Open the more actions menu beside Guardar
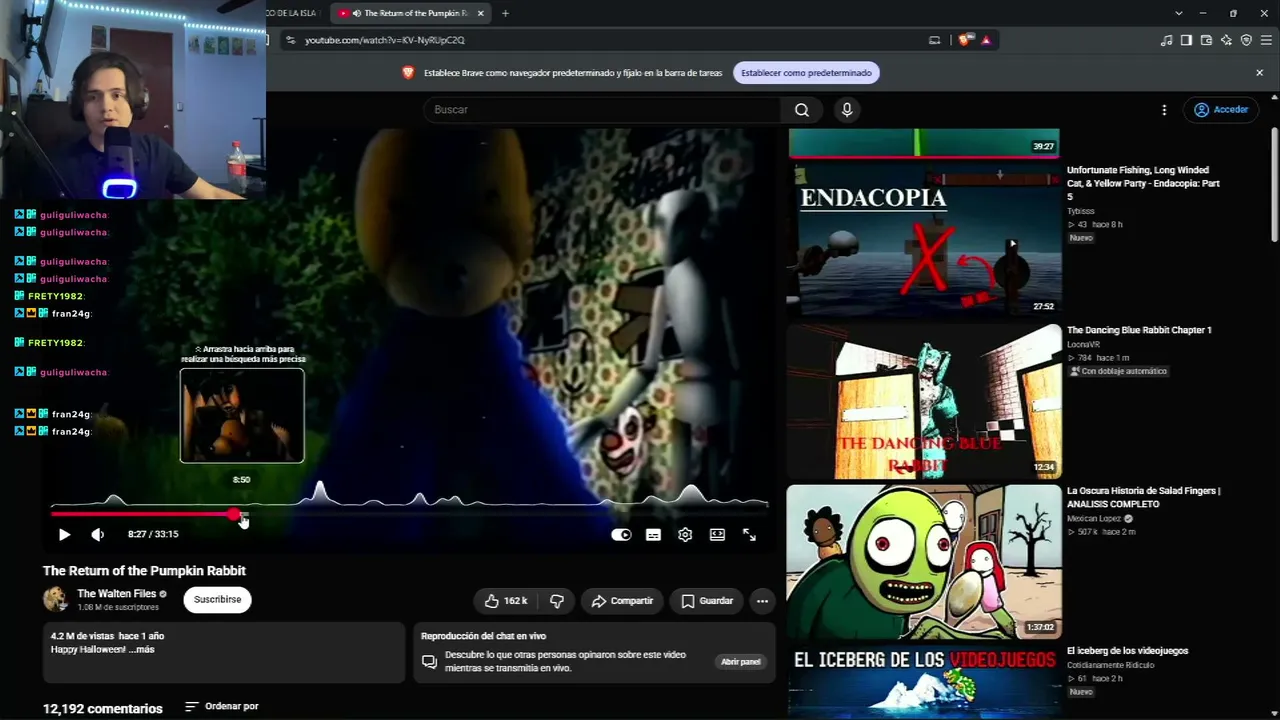This screenshot has height=720, width=1280. point(762,601)
